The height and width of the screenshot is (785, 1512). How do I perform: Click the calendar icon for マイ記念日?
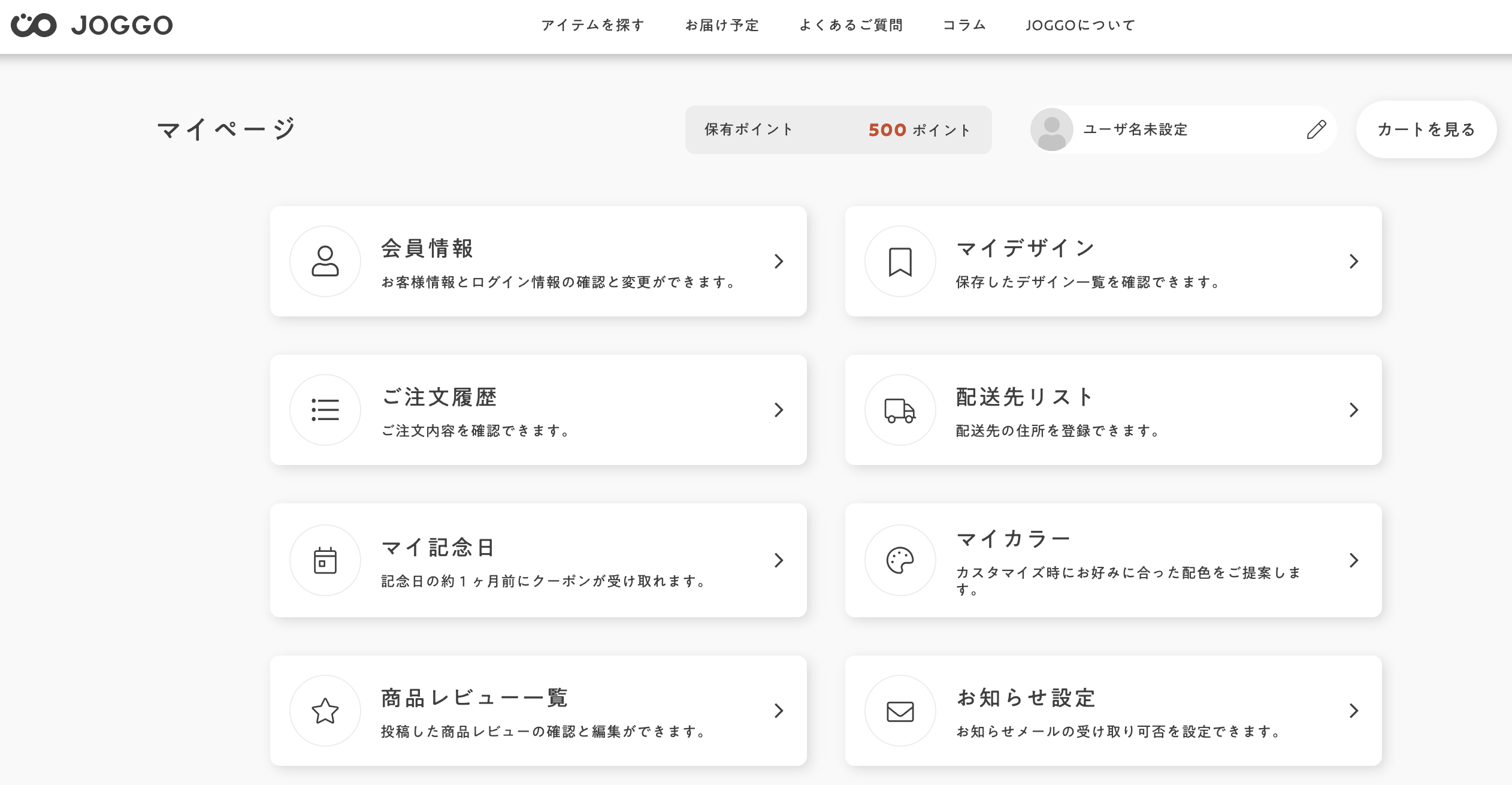coord(325,560)
